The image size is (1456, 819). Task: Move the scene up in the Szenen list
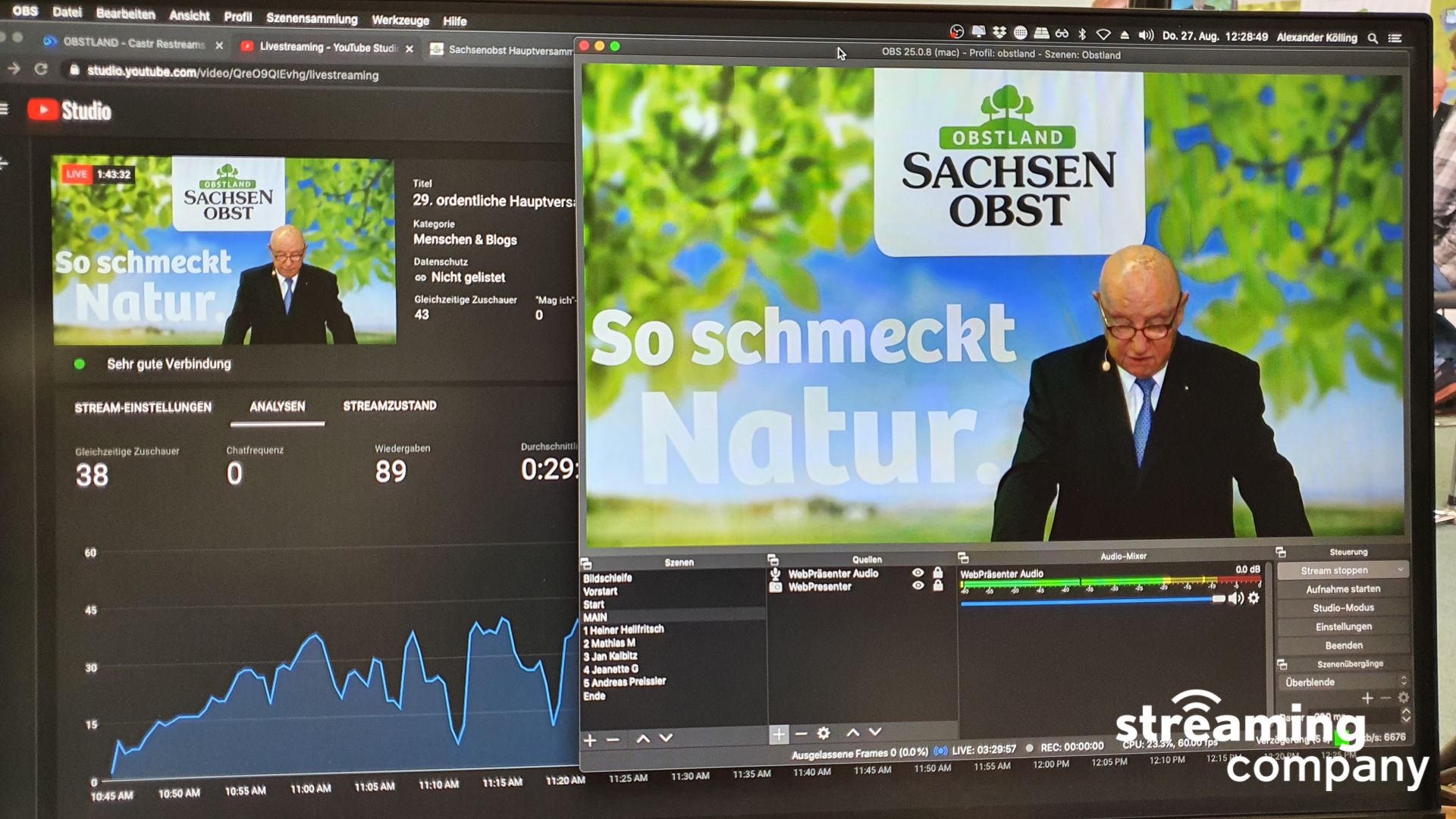click(643, 739)
